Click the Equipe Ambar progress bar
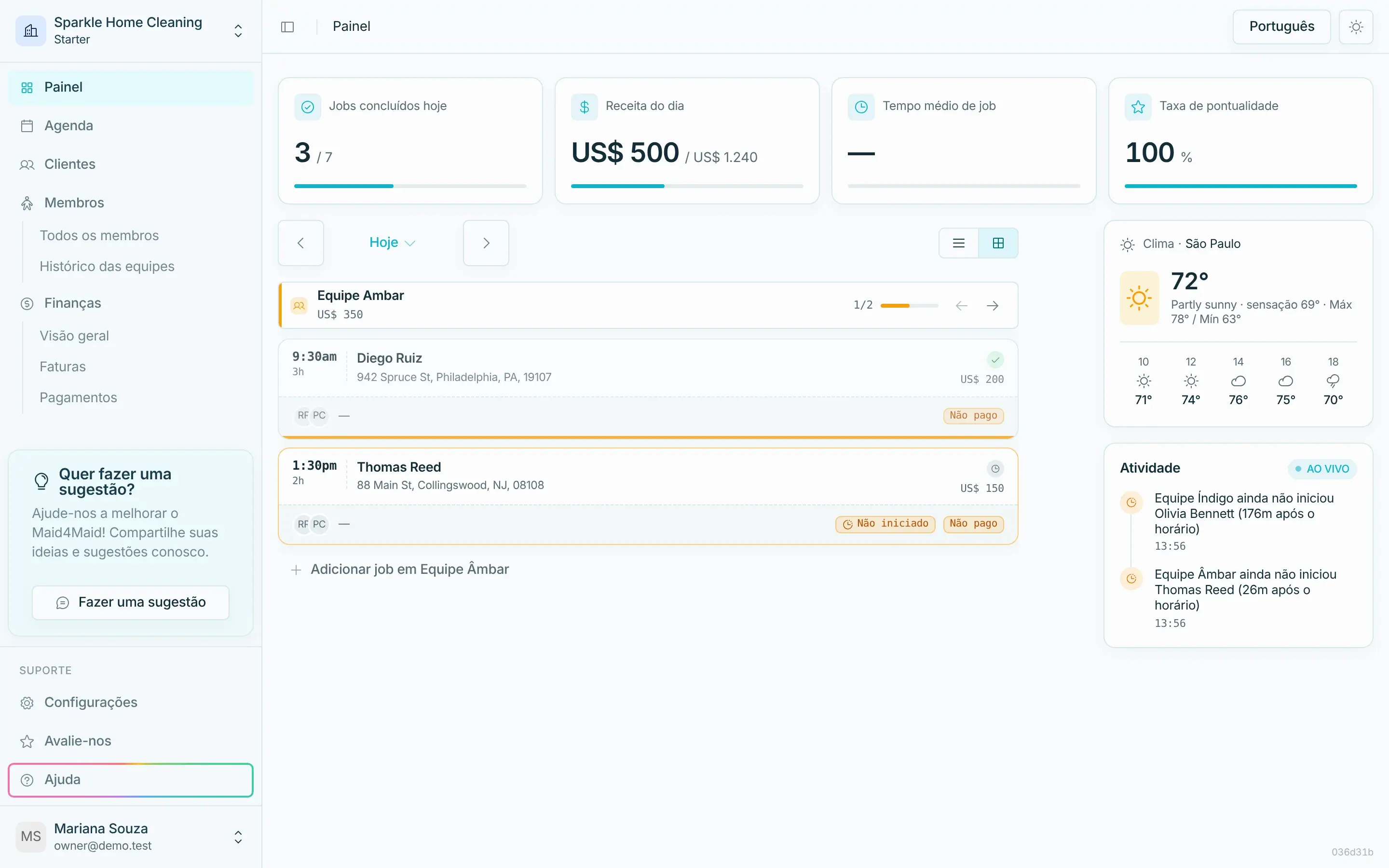 [x=909, y=305]
